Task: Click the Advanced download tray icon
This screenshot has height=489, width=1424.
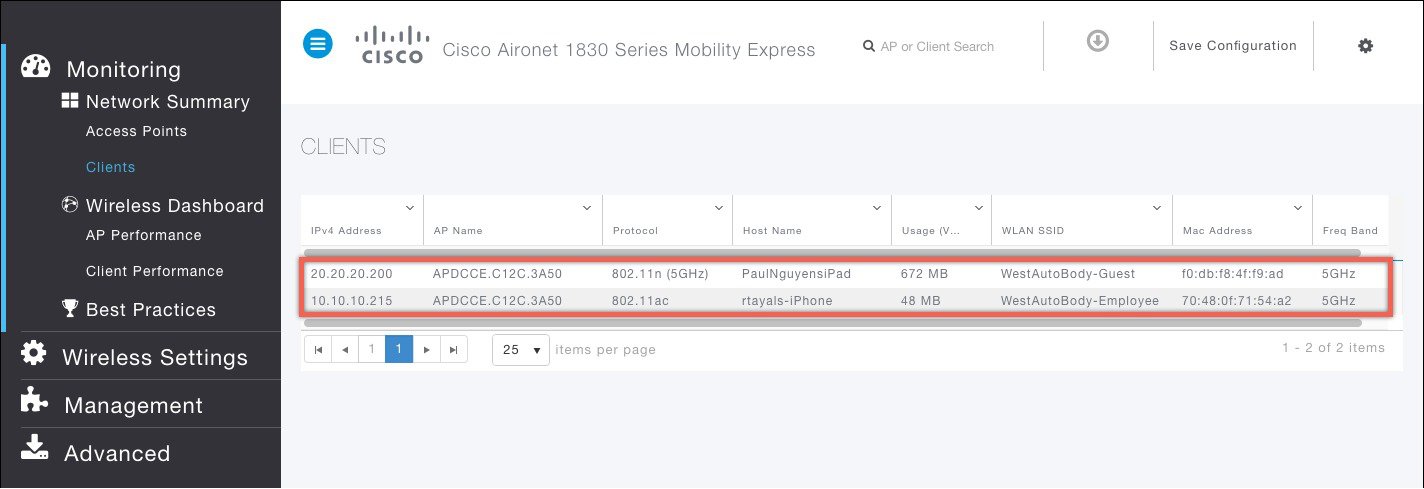Action: [x=34, y=451]
